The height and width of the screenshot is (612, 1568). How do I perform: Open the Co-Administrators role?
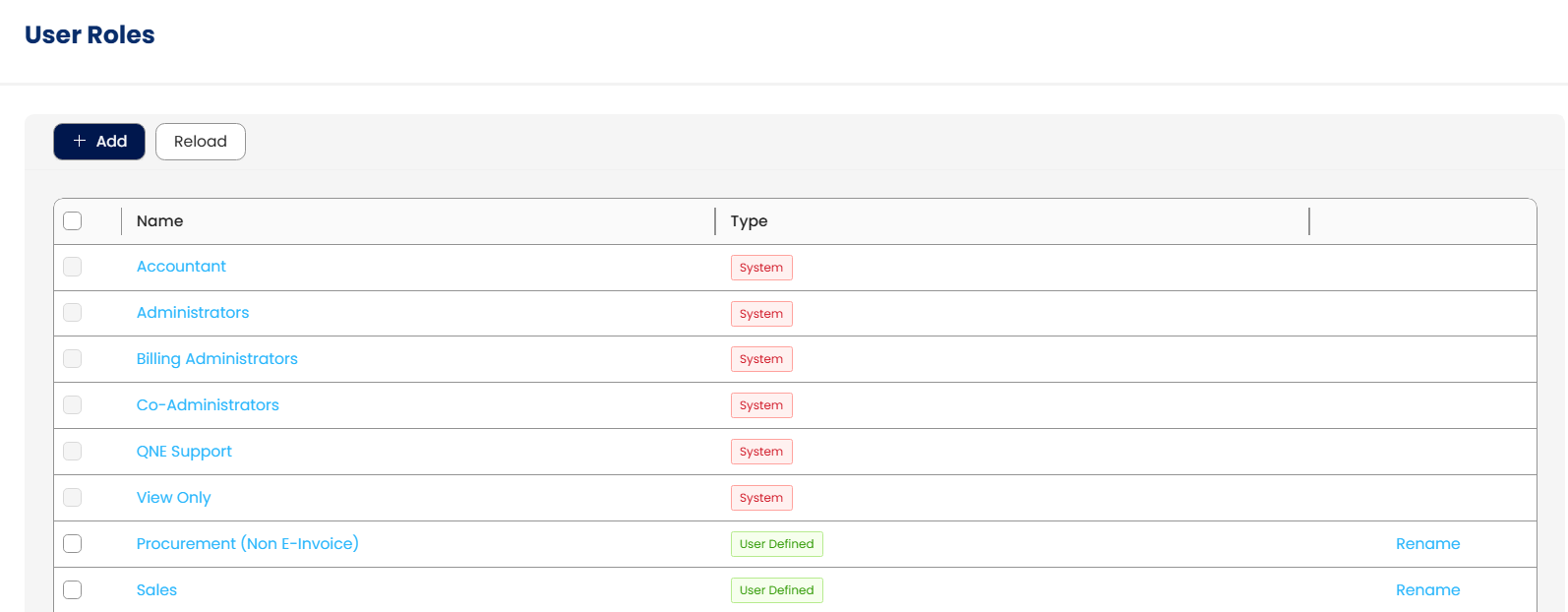point(208,405)
